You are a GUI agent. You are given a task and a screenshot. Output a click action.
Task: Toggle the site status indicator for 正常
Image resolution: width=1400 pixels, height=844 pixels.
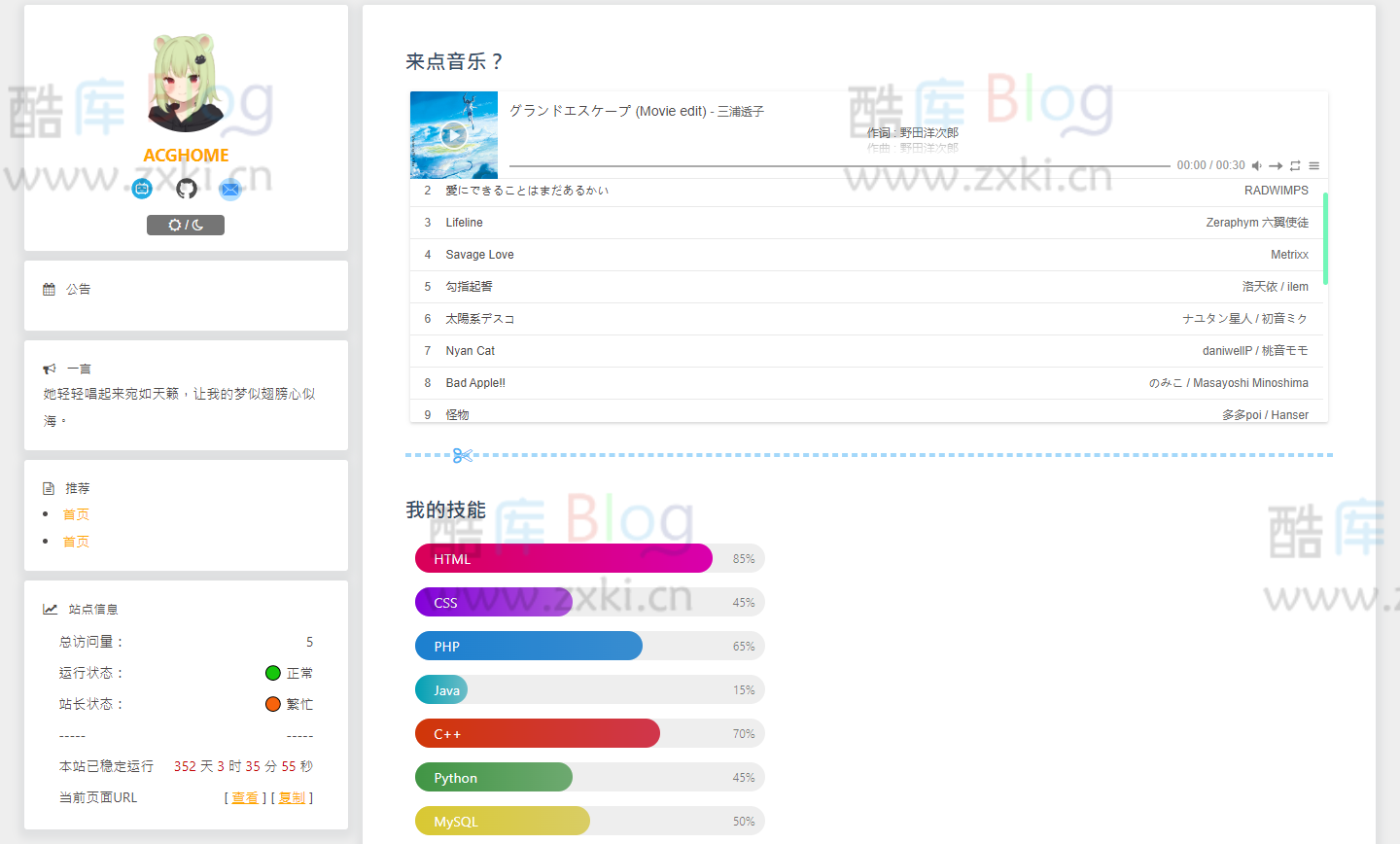pos(272,672)
